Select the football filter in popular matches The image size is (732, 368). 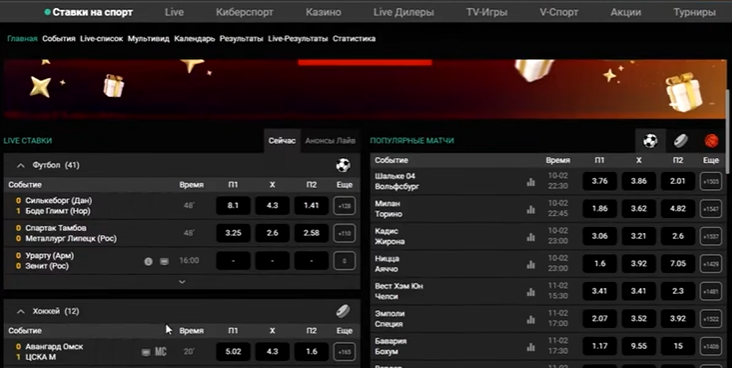[650, 141]
